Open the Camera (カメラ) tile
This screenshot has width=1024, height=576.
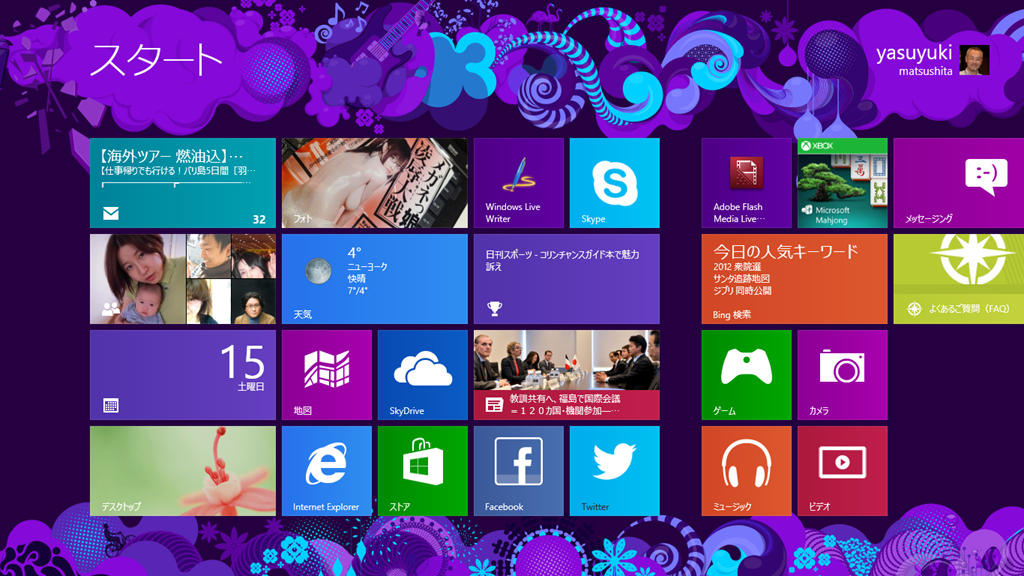(x=842, y=375)
